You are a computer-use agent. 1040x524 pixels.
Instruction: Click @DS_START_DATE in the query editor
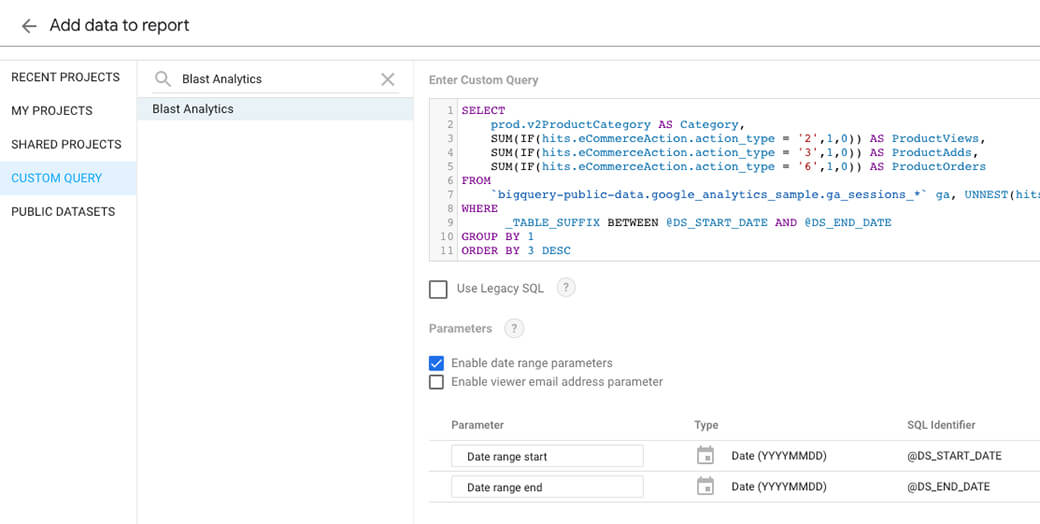pos(717,222)
